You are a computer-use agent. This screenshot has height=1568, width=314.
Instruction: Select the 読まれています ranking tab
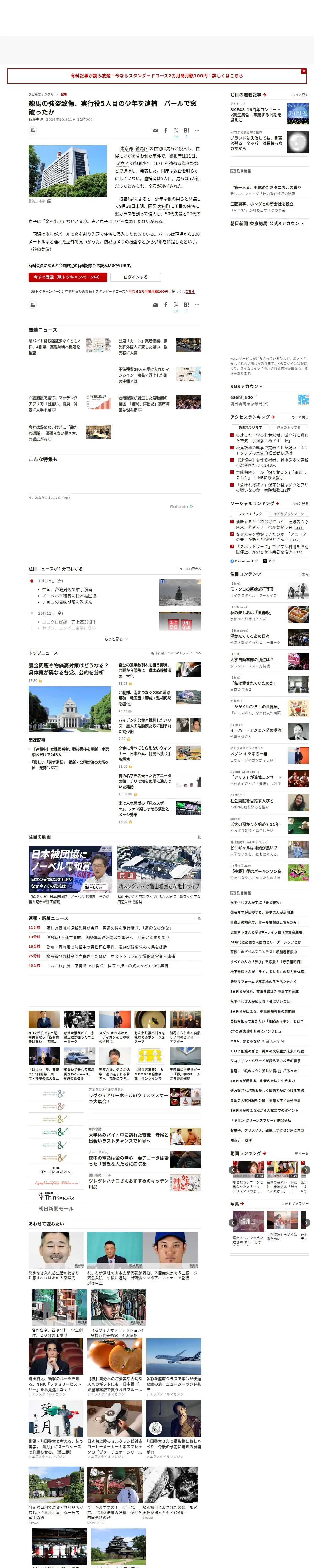click(x=250, y=427)
